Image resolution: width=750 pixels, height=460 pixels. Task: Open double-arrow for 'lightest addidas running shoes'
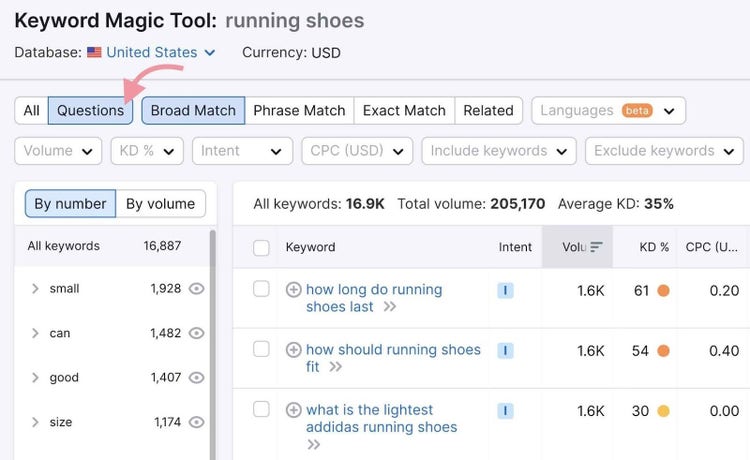coord(313,445)
